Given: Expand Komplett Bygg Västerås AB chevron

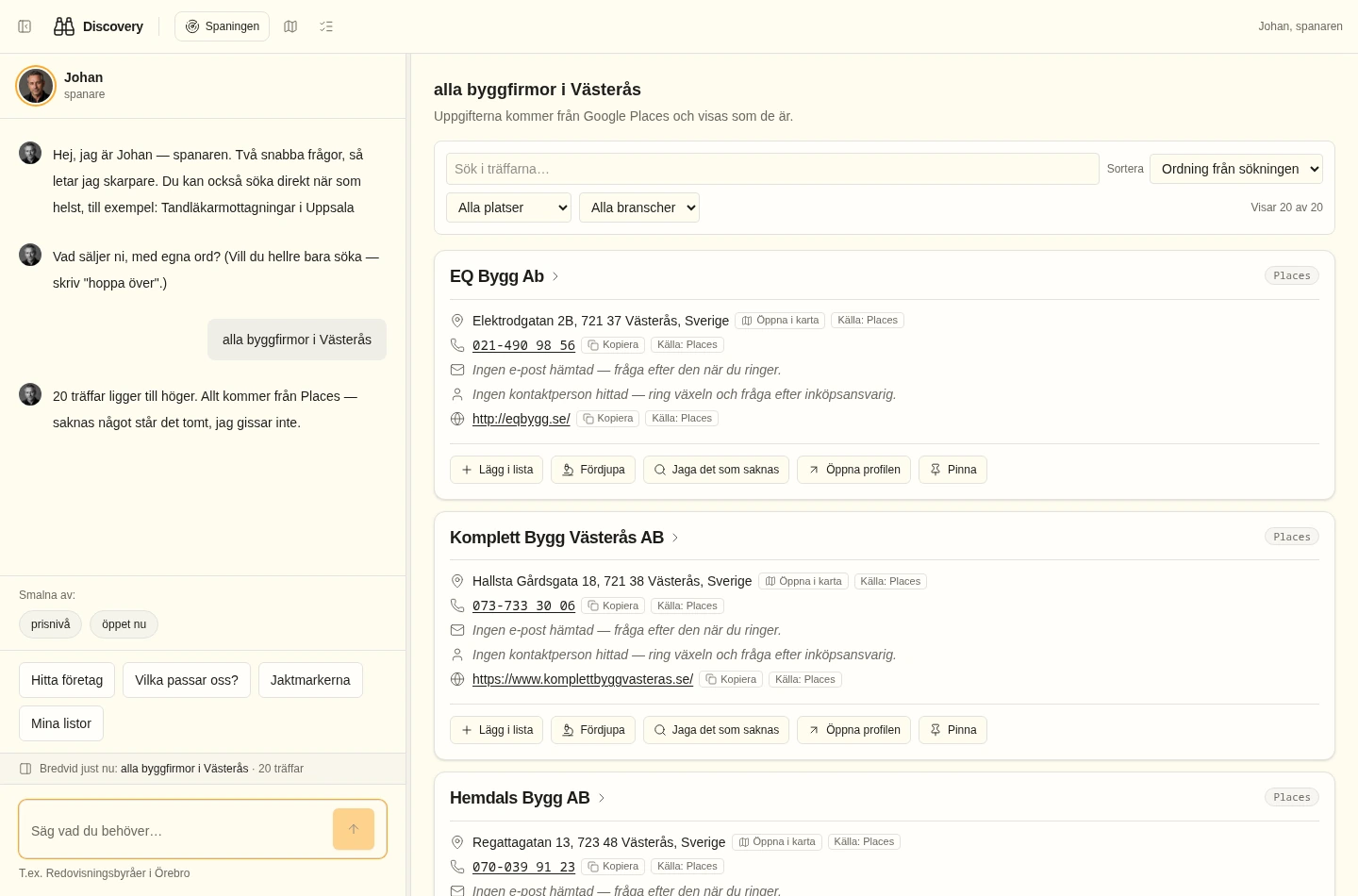Looking at the screenshot, I should point(675,538).
